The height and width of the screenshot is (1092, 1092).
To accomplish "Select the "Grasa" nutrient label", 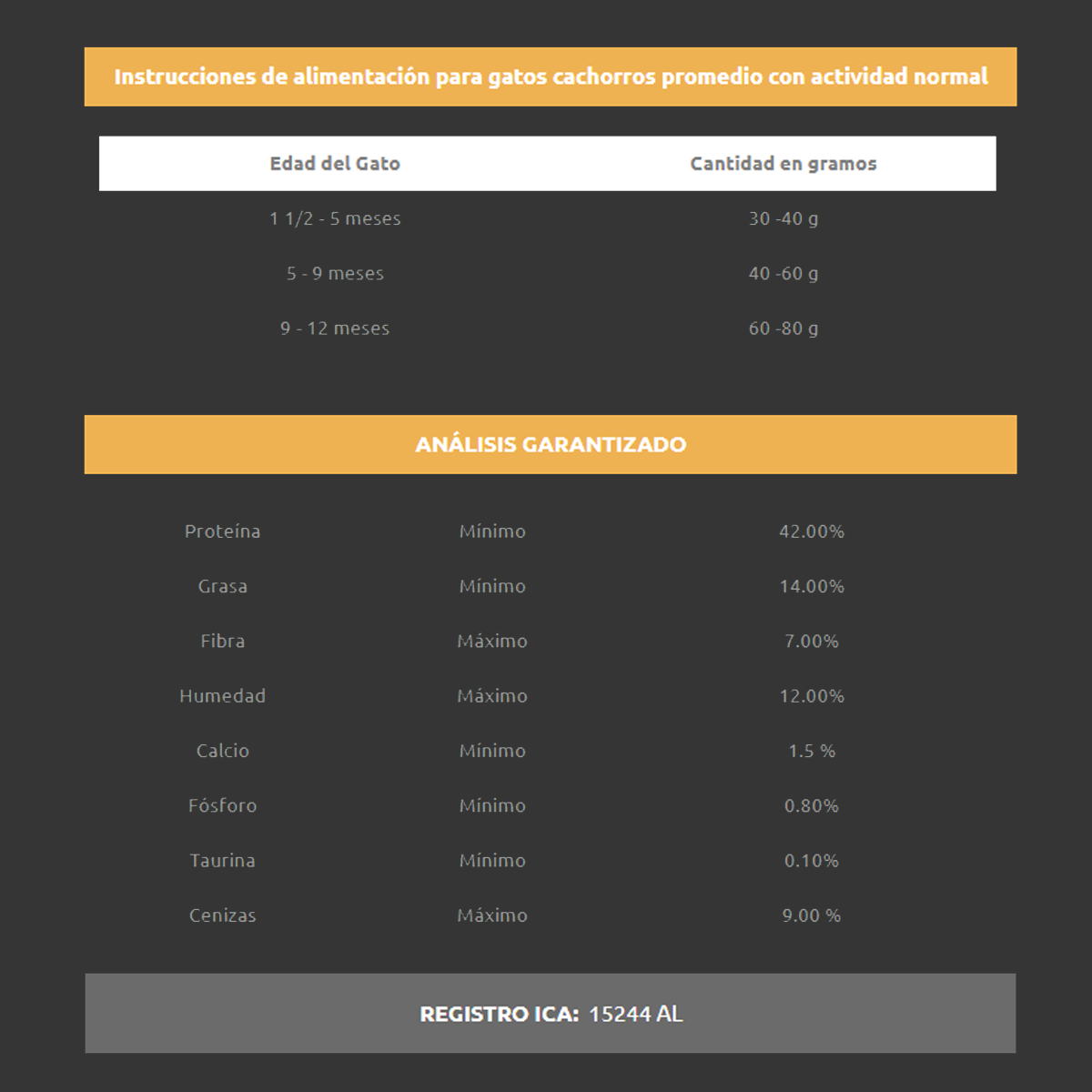I will pos(222,586).
